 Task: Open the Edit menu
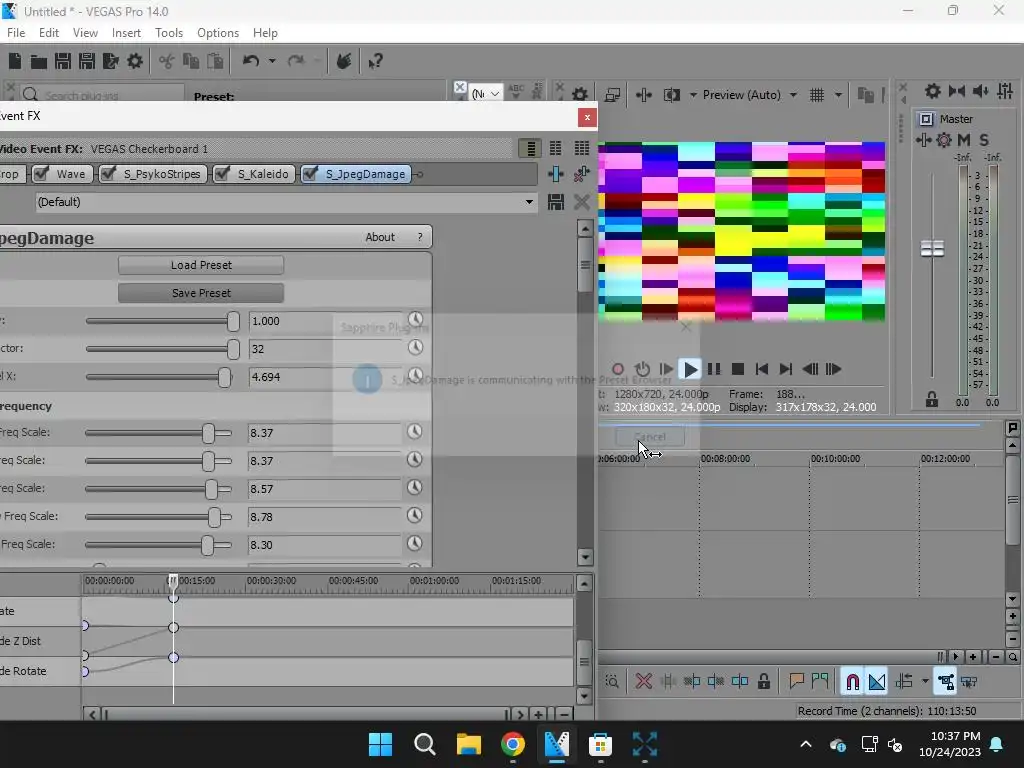coord(48,33)
